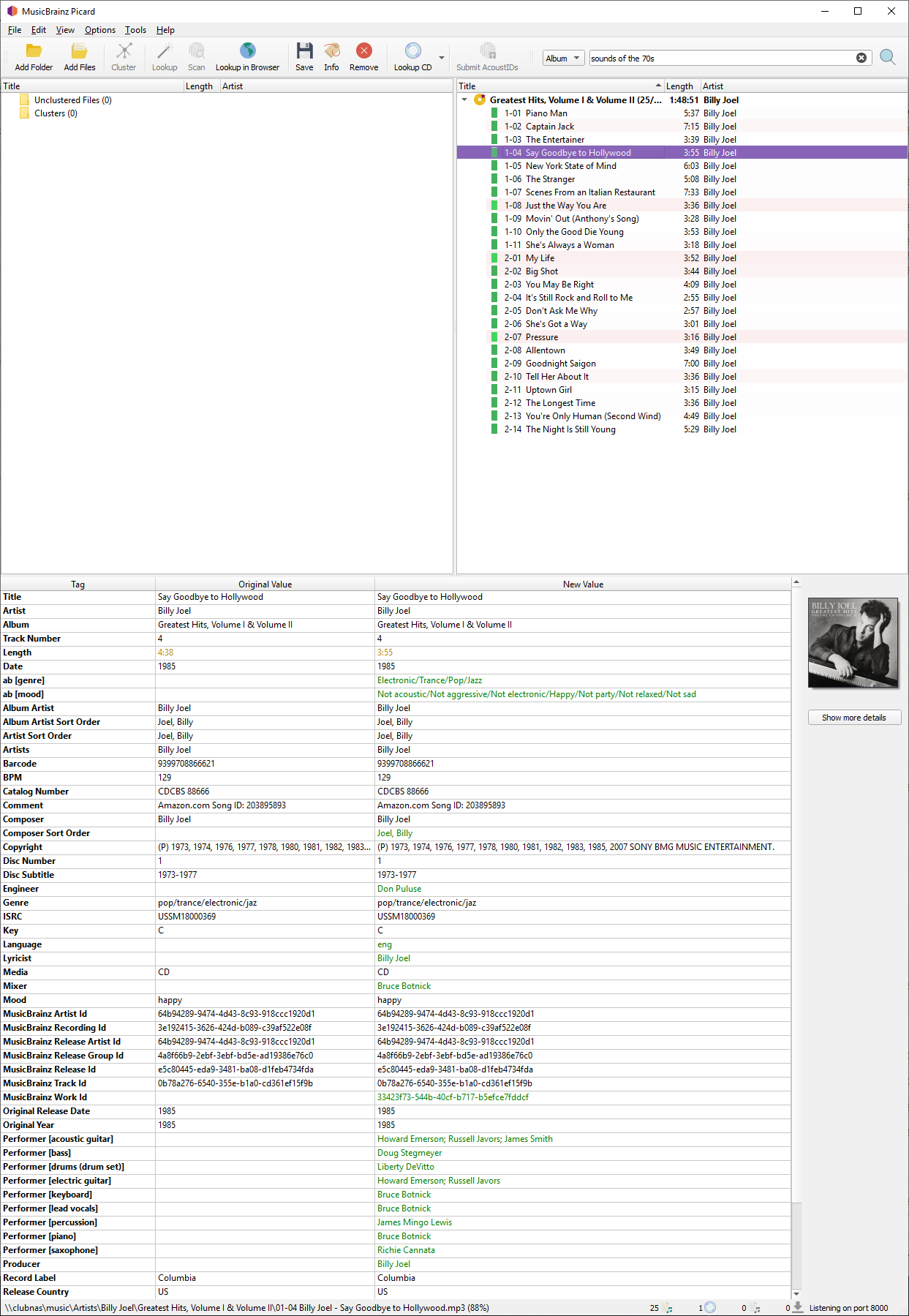Viewport: 909px width, 1316px height.
Task: Select track 2-08 Allentown
Action: coord(682,350)
